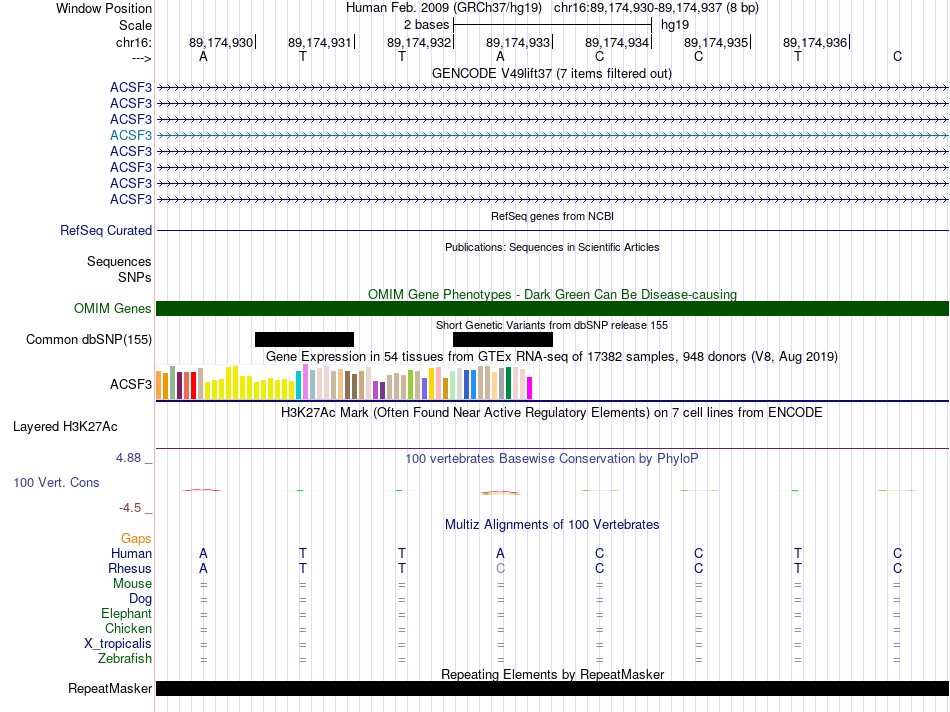Viewport: 950px width, 712px height.
Task: Click dbSNP variant block at base 89,174,933
Action: click(502, 339)
